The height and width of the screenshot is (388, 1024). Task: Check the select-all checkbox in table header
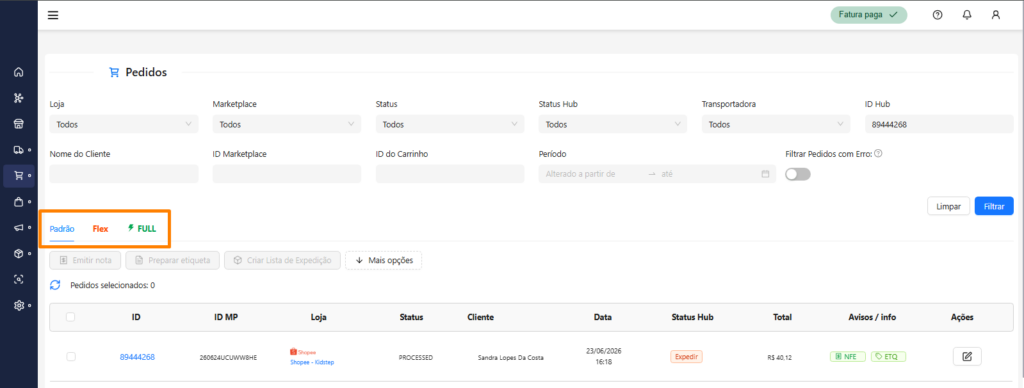click(x=71, y=317)
